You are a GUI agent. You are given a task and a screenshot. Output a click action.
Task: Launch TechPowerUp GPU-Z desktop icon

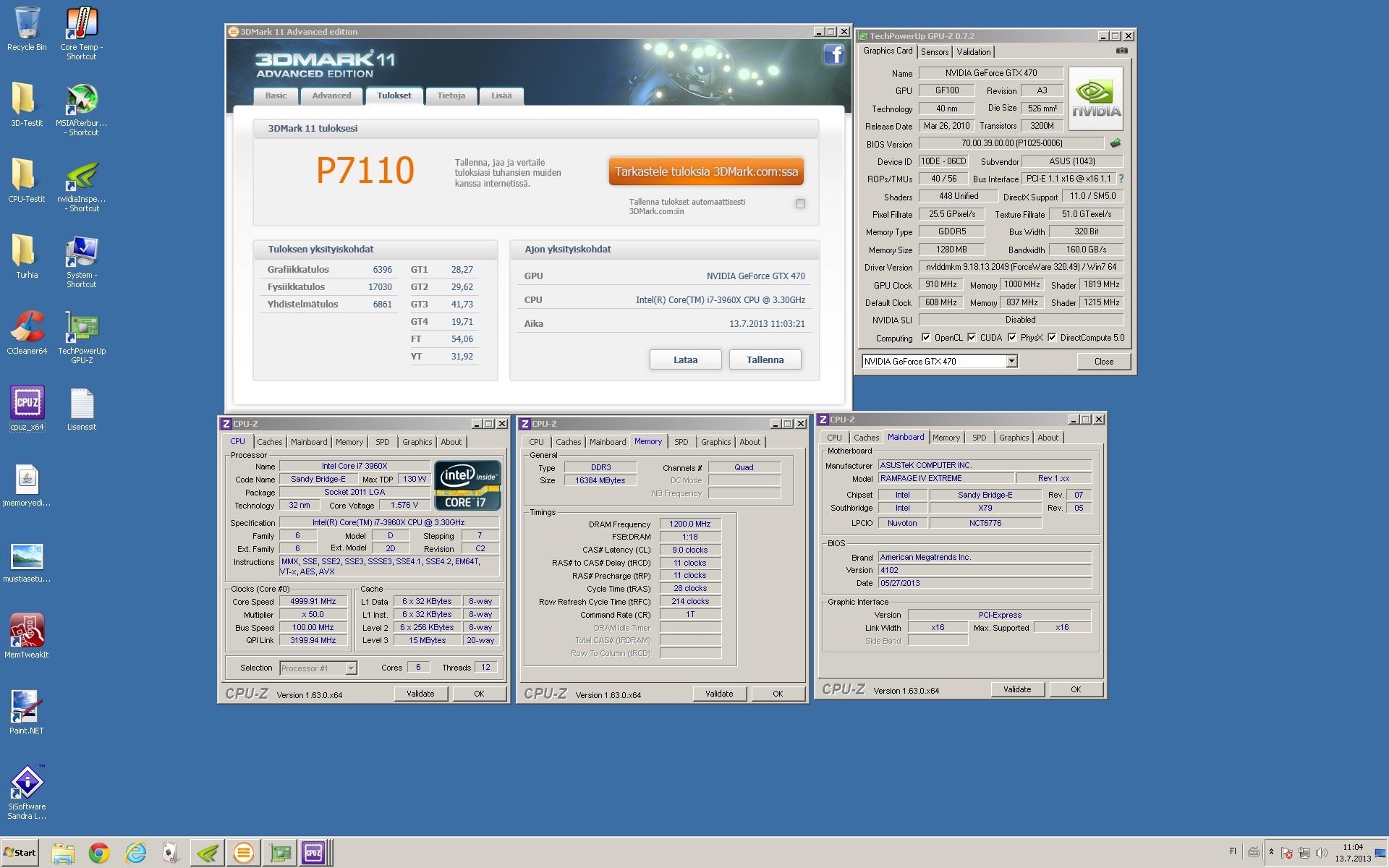pos(82,338)
